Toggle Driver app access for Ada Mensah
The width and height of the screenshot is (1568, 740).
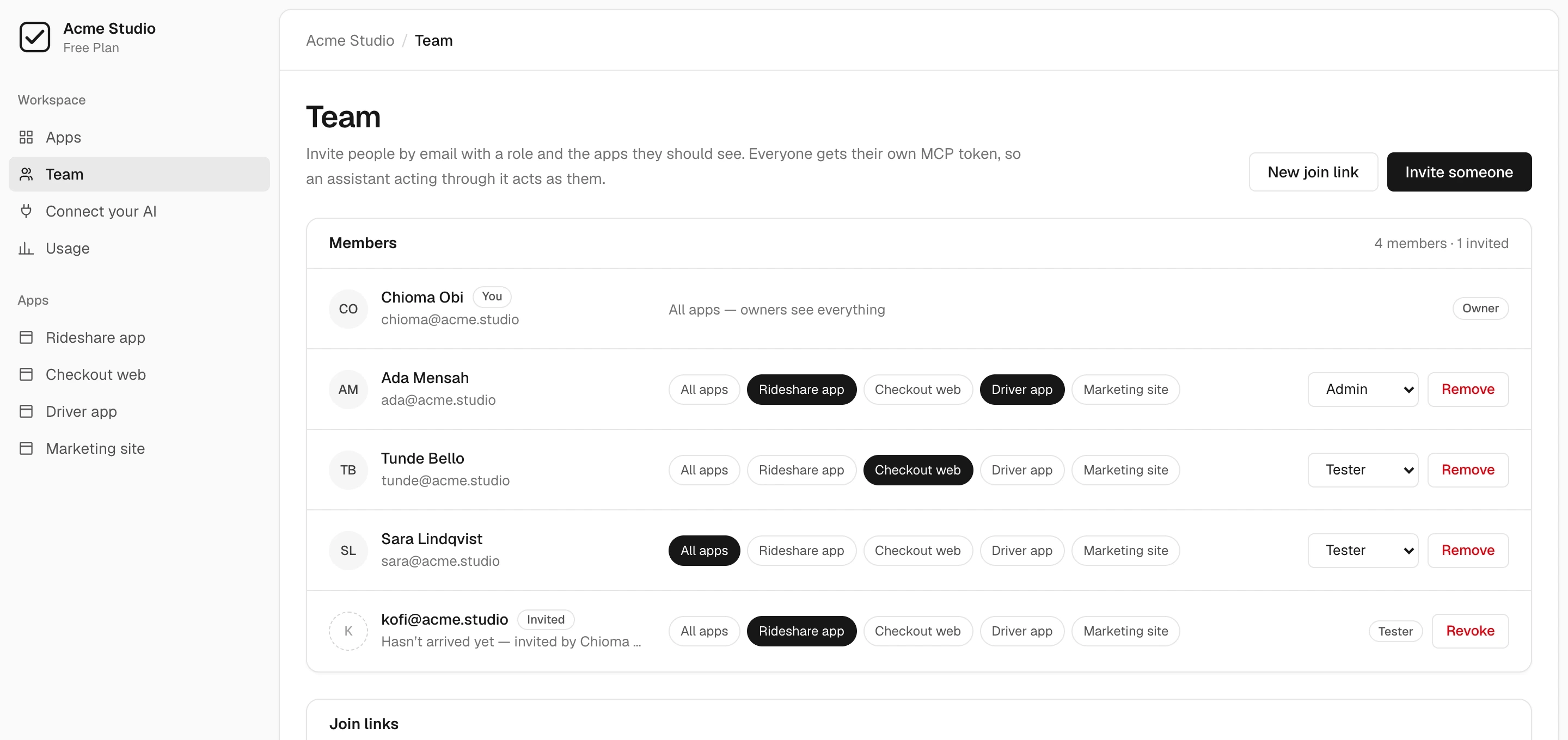coord(1021,390)
